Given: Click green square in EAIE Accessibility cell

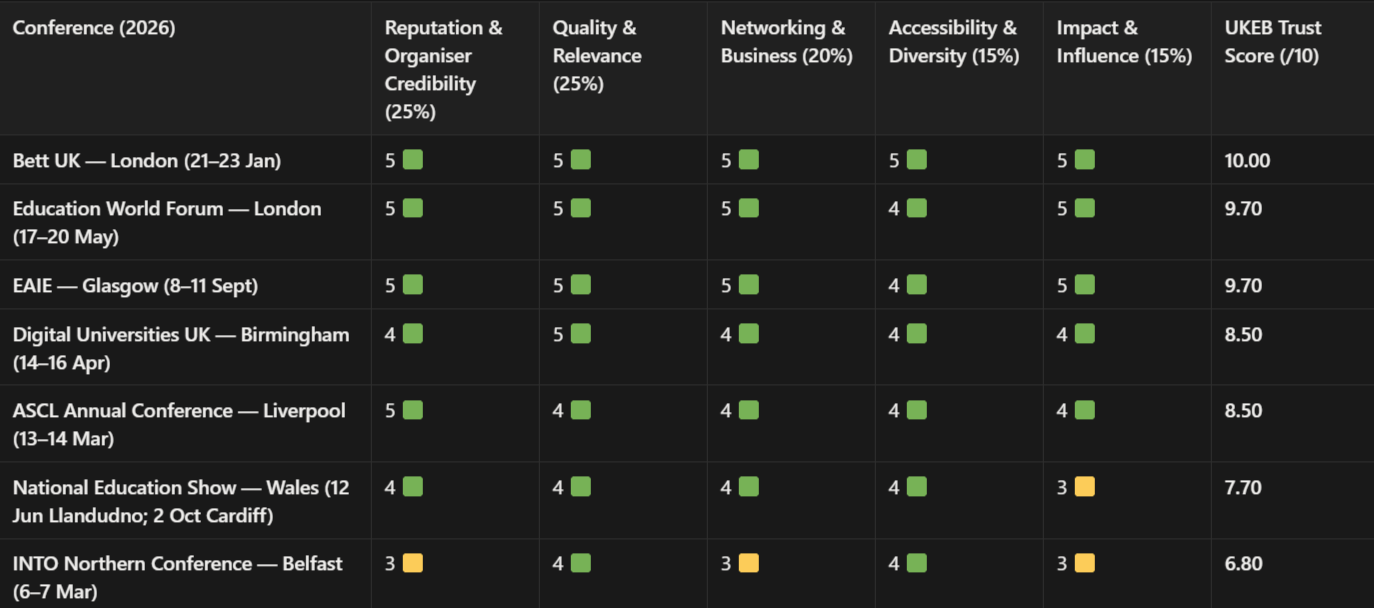Looking at the screenshot, I should click(916, 285).
